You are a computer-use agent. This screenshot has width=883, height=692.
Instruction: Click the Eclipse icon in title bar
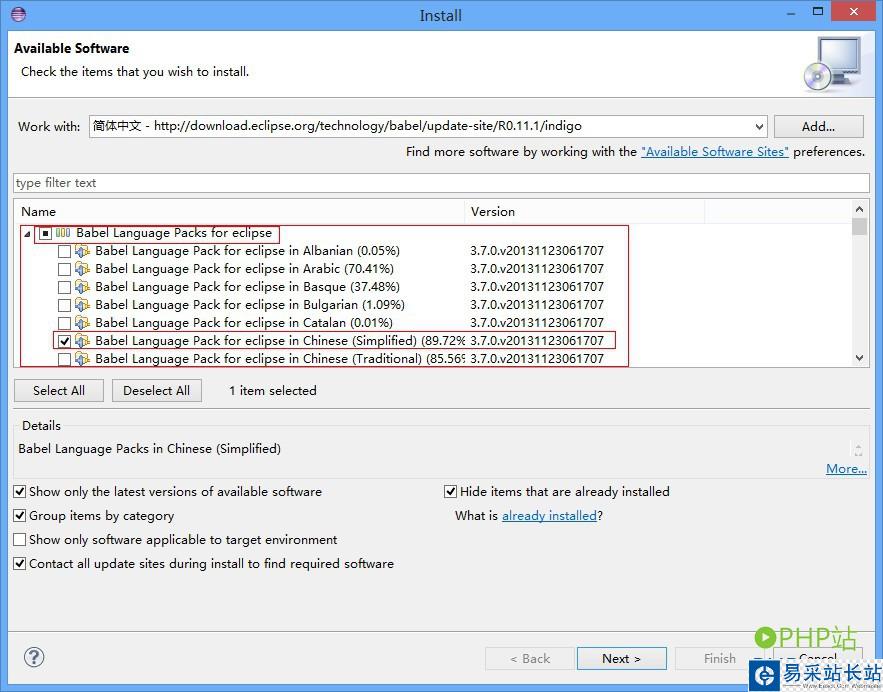[x=19, y=15]
